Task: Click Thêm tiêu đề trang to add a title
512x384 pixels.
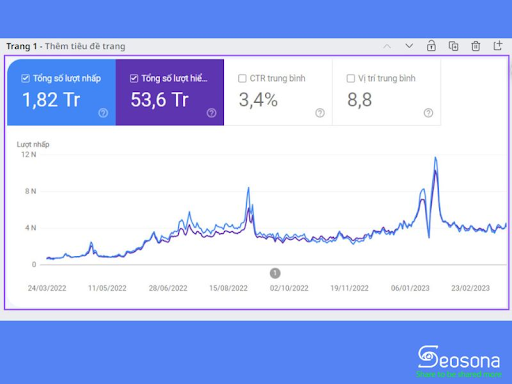Action: [85, 46]
